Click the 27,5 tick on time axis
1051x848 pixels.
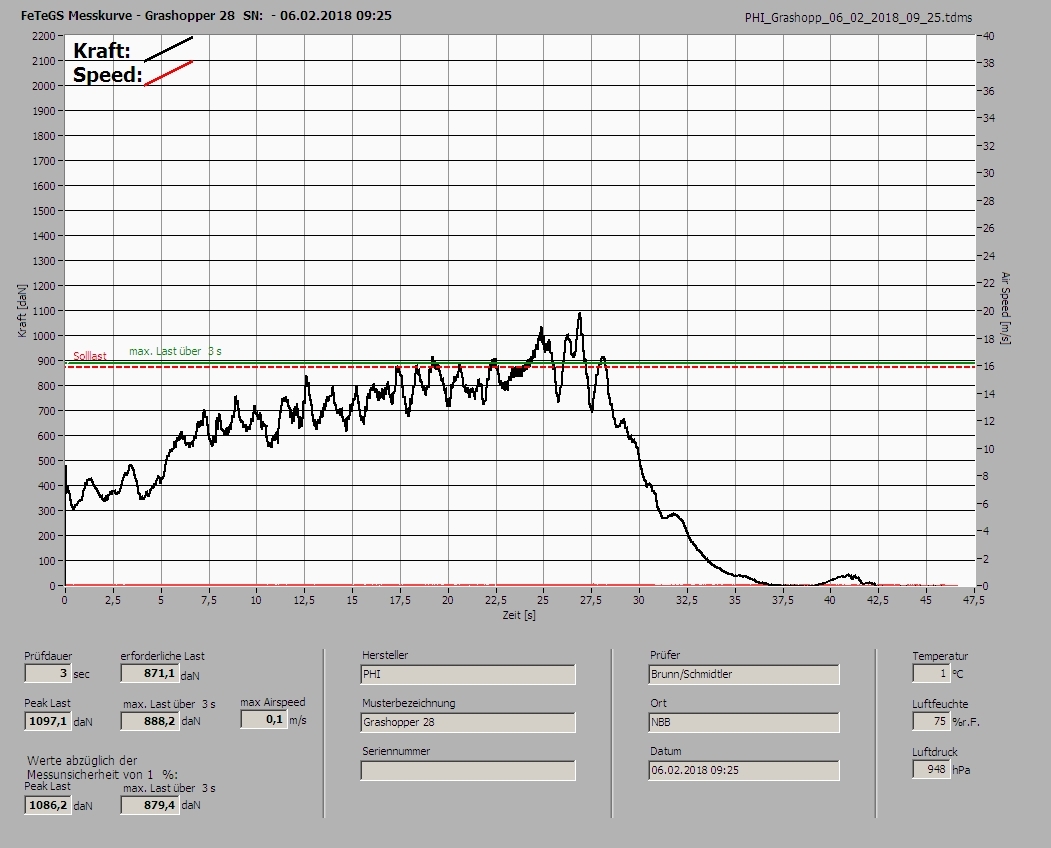[x=591, y=600]
